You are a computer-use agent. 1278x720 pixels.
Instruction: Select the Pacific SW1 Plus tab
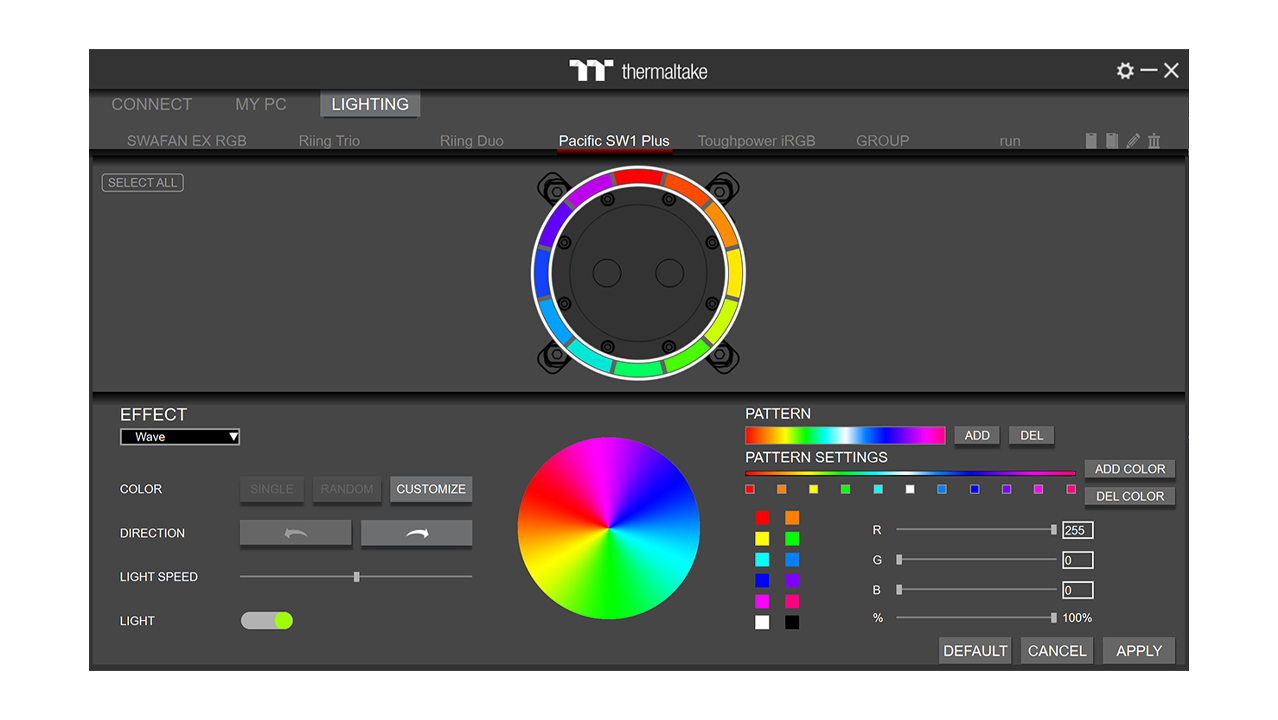[x=614, y=141]
